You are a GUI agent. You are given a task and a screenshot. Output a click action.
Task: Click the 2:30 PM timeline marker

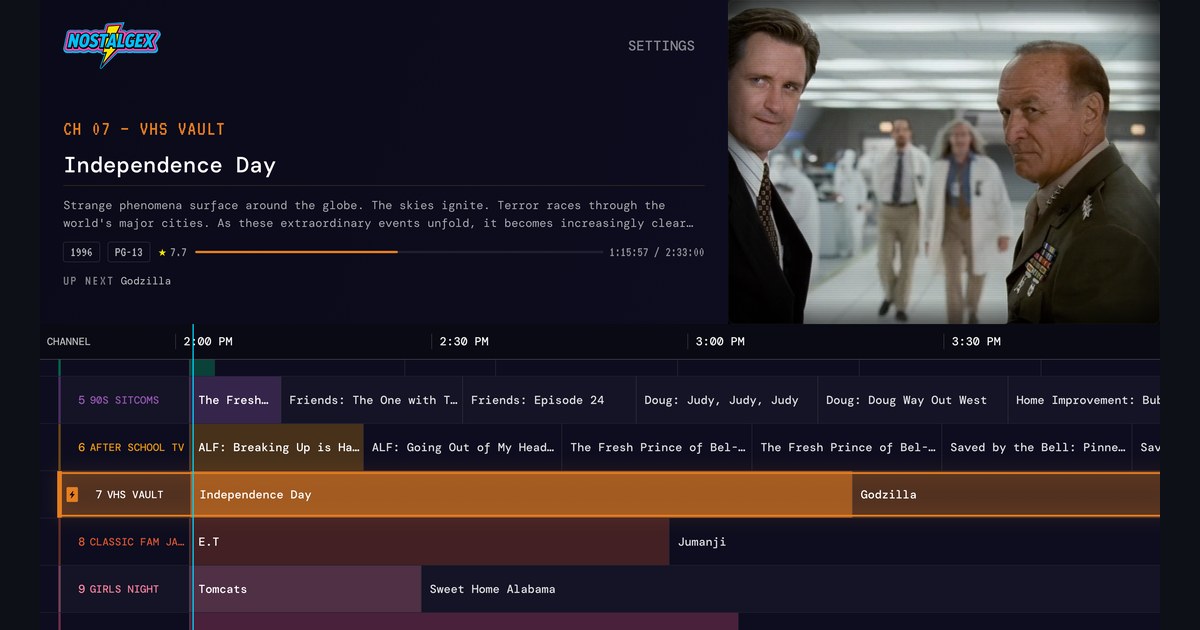pos(464,342)
